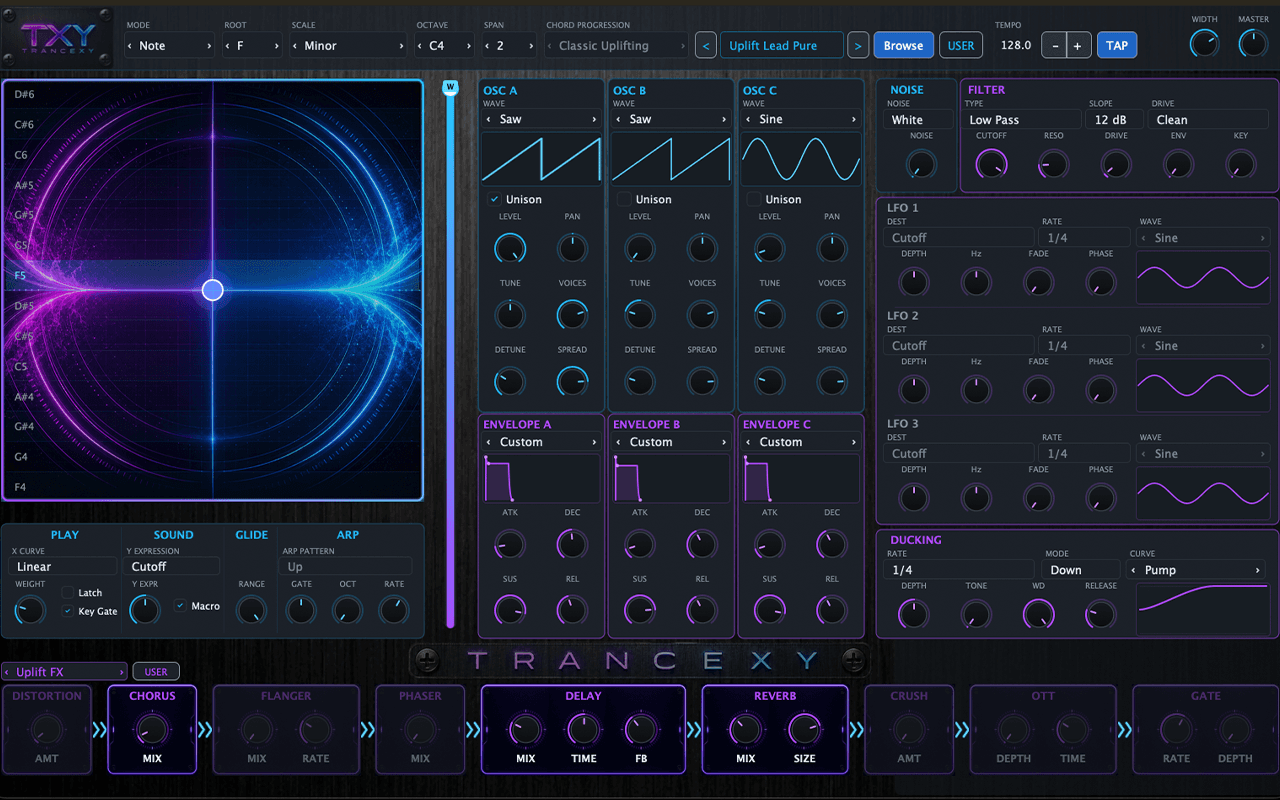Click the previous preset arrow button

[706, 45]
